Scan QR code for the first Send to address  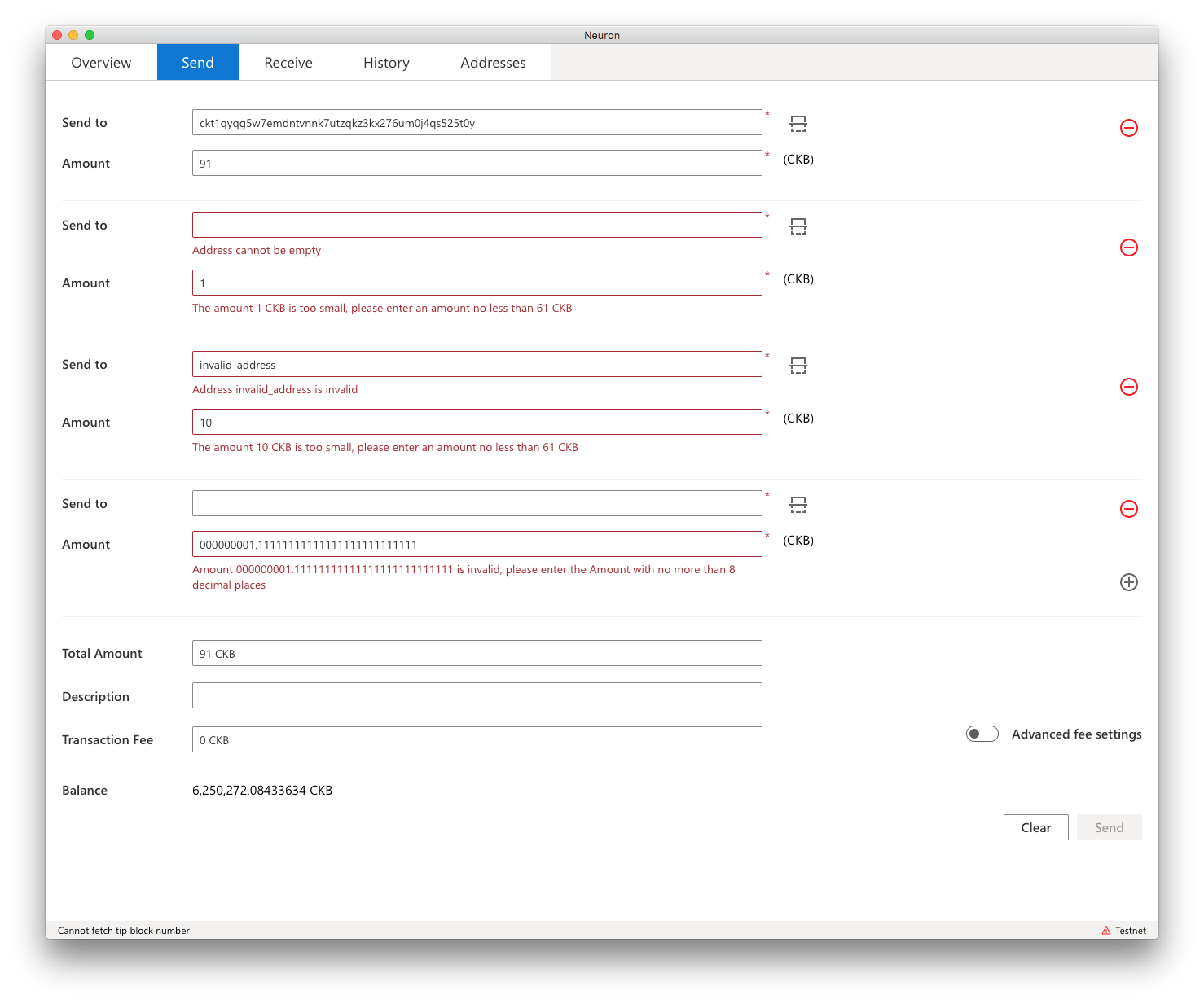point(798,124)
